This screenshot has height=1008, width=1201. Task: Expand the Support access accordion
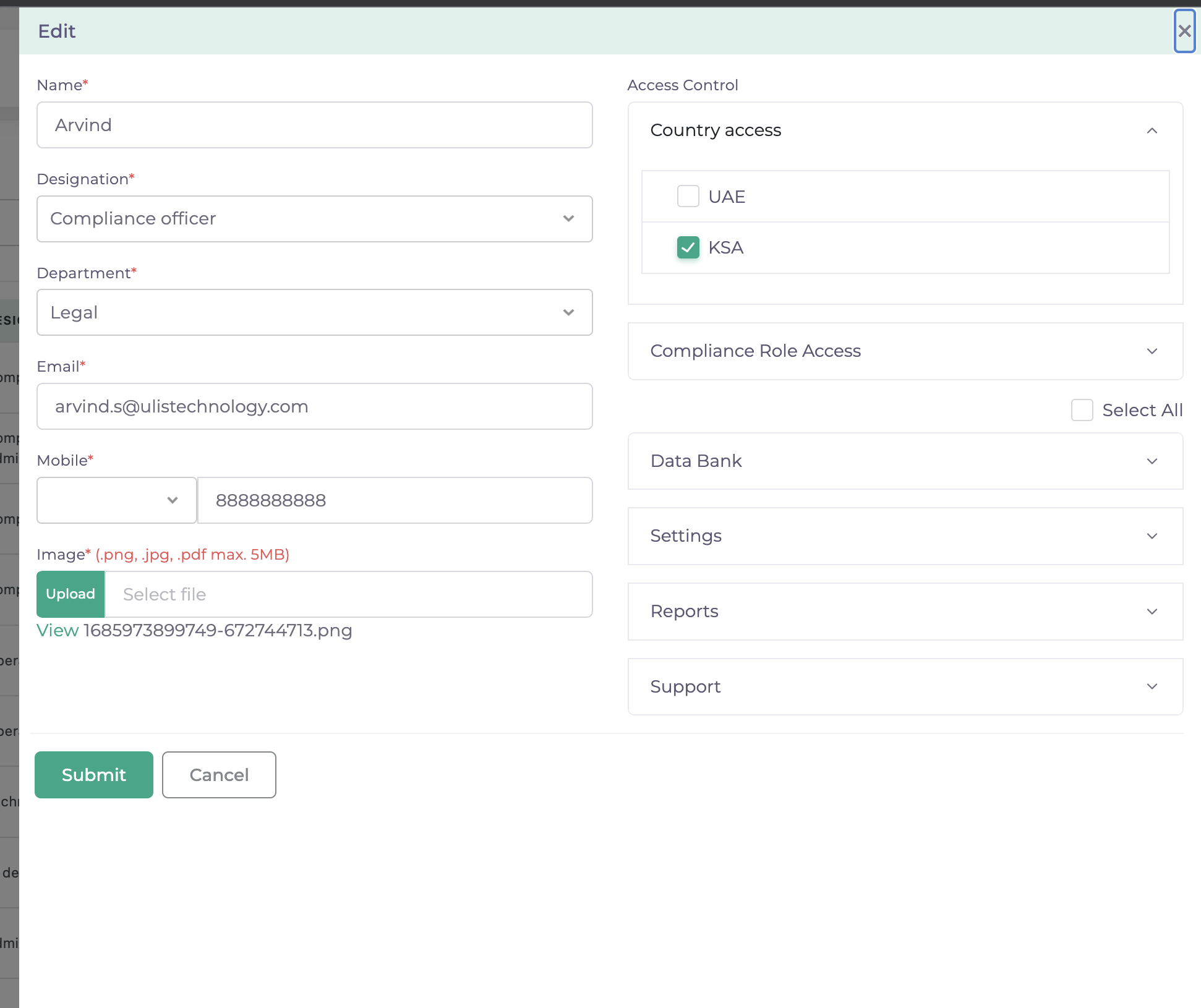(905, 687)
